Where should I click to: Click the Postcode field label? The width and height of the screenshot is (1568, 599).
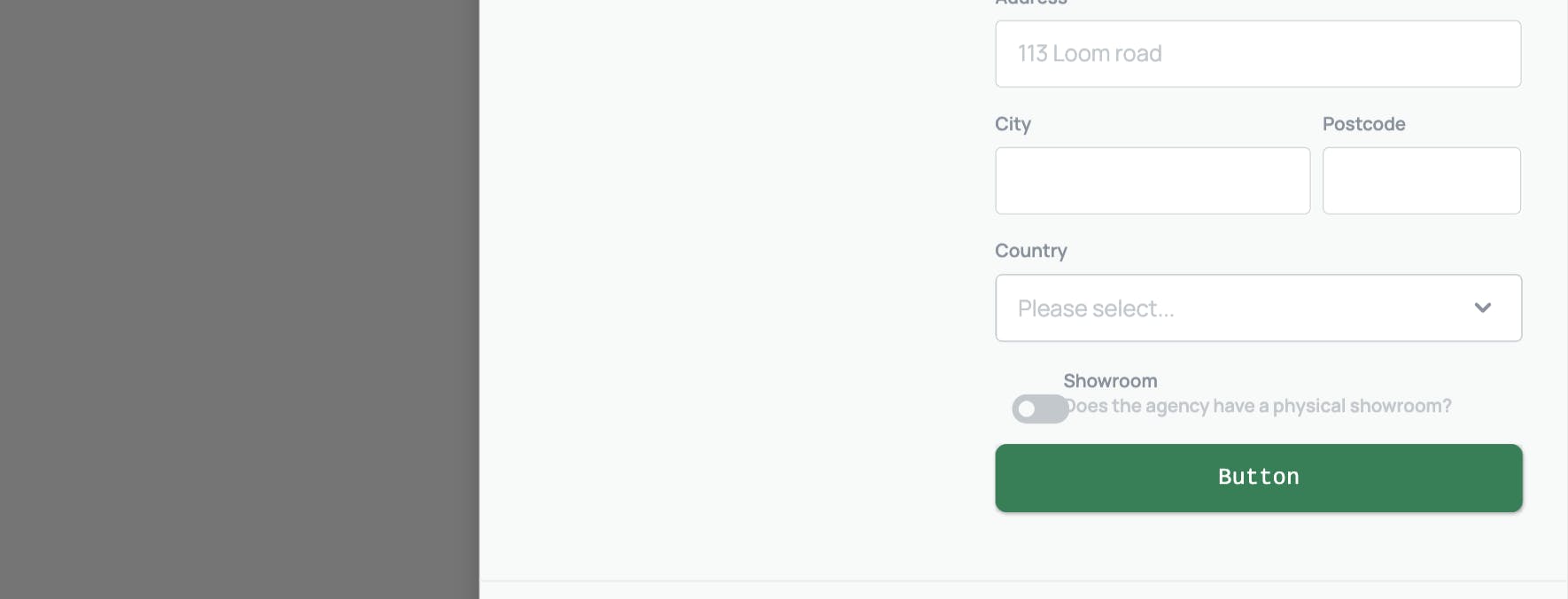coord(1363,124)
